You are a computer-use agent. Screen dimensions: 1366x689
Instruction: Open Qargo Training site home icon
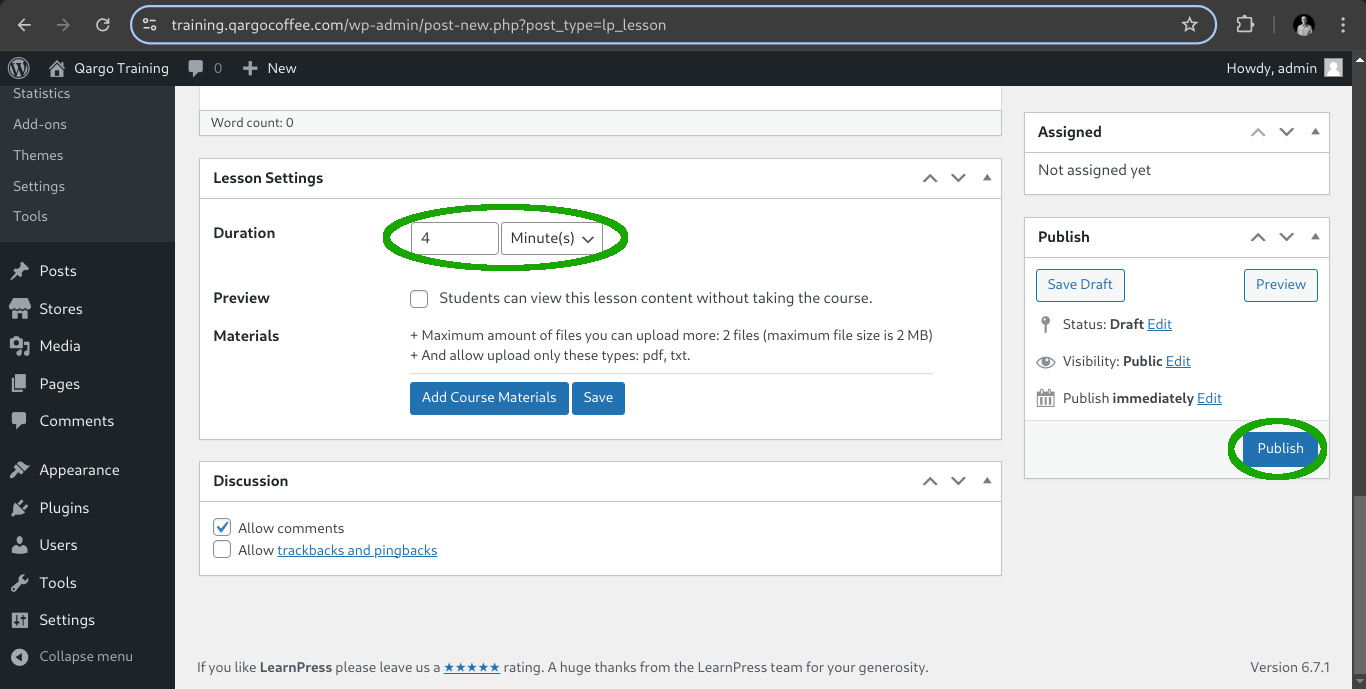point(57,68)
